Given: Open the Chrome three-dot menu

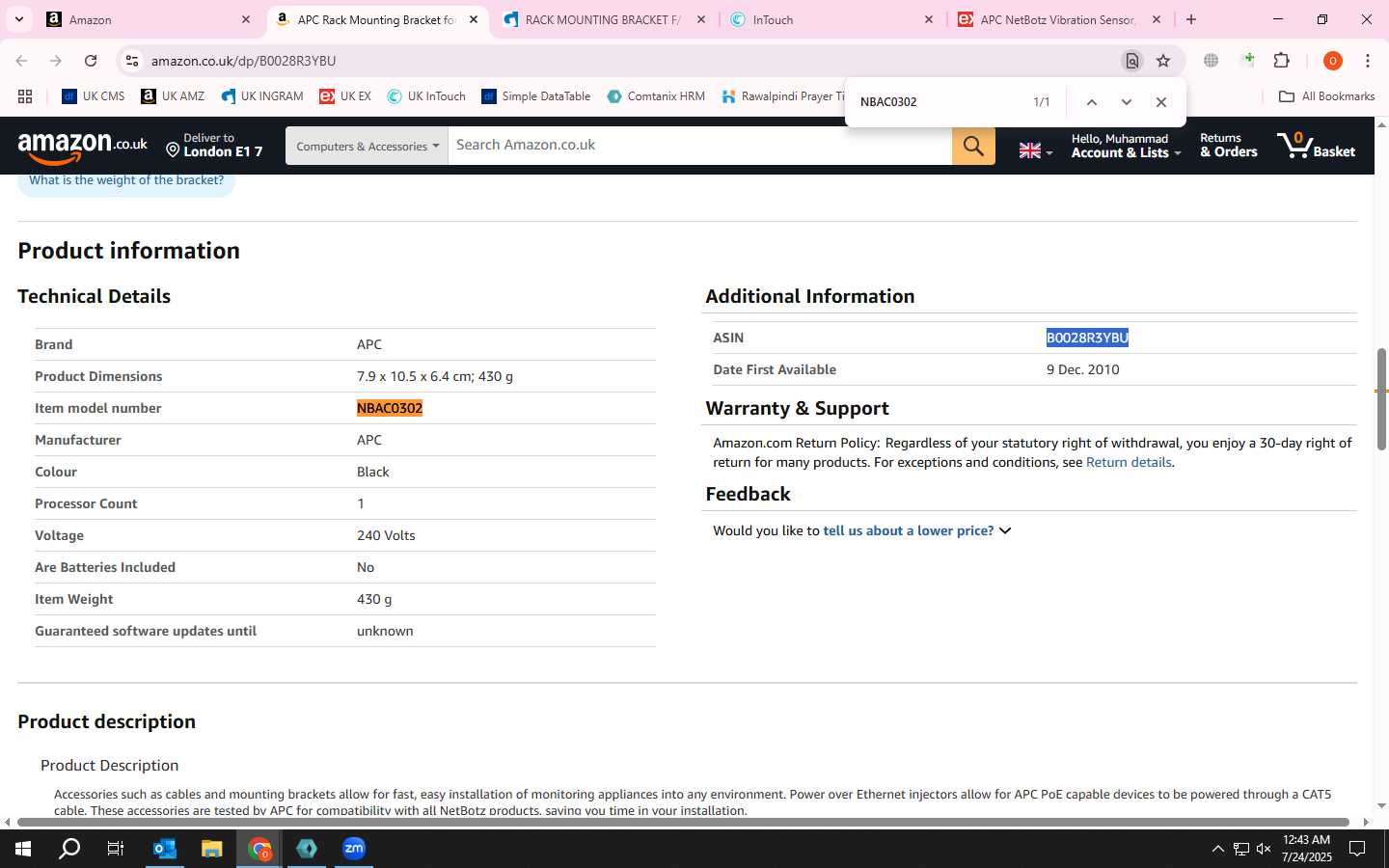Looking at the screenshot, I should 1368,61.
